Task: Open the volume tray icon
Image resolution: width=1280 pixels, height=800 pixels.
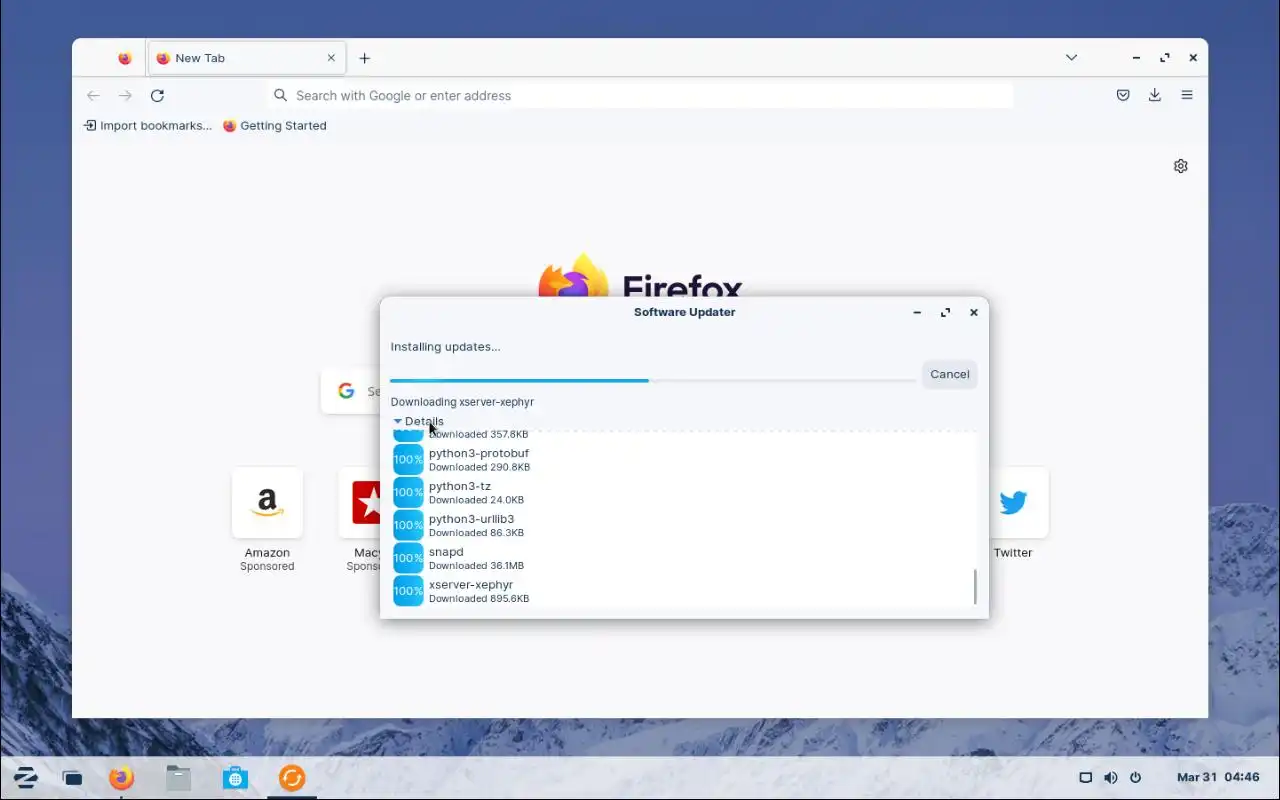Action: [x=1110, y=778]
